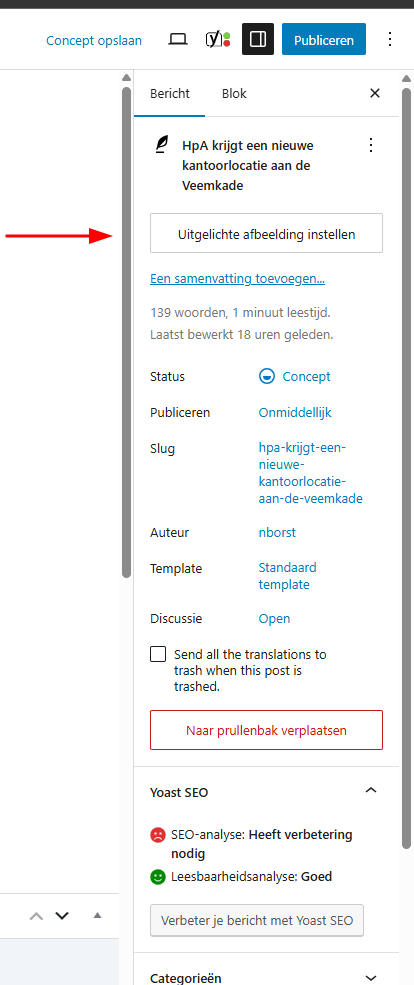Click 'Een samenvatting toevoegen...' link
Screen dimensions: 414x985
click(237, 278)
